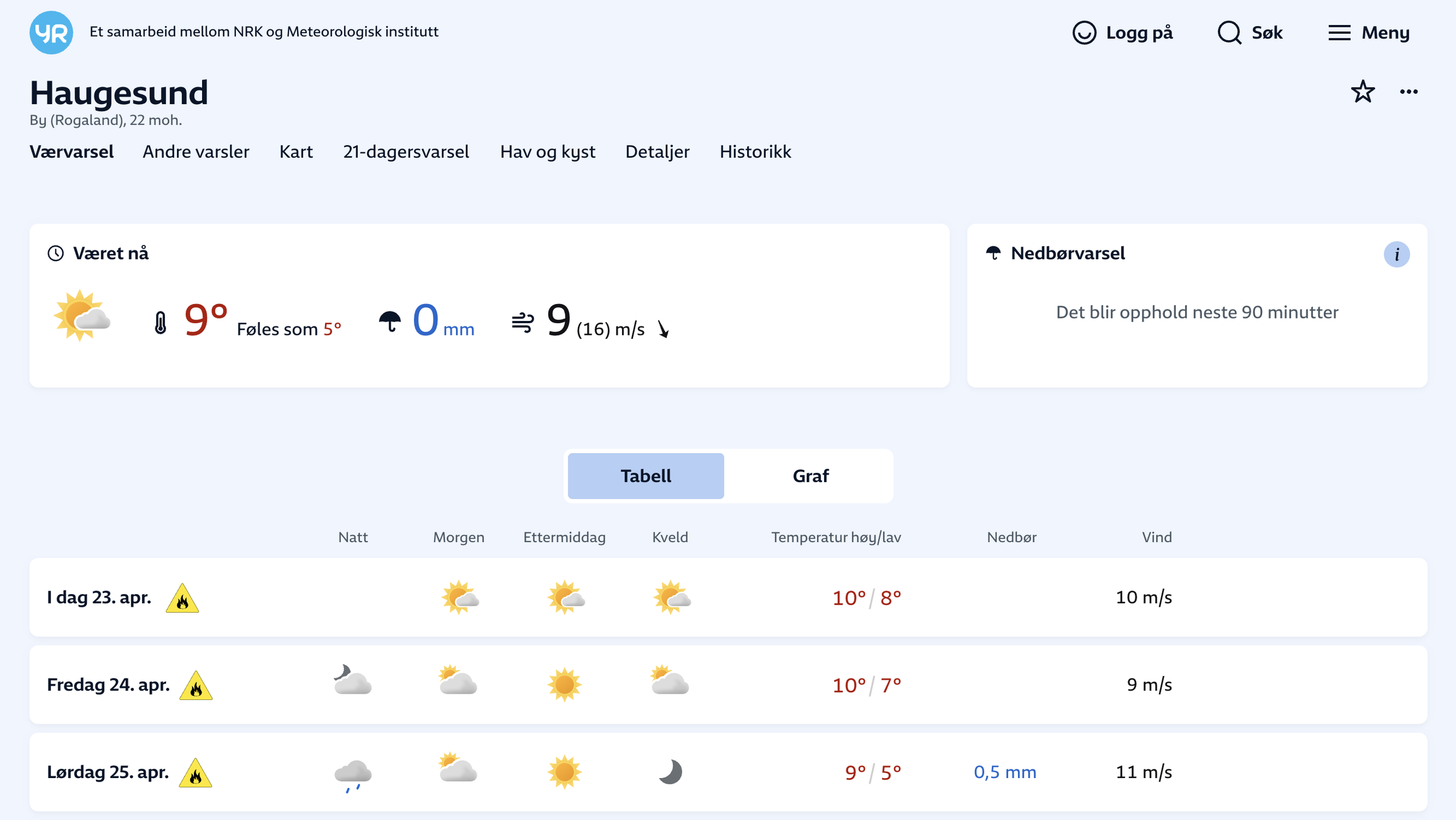Click the Logg på smiley icon
1456x820 pixels.
point(1084,33)
